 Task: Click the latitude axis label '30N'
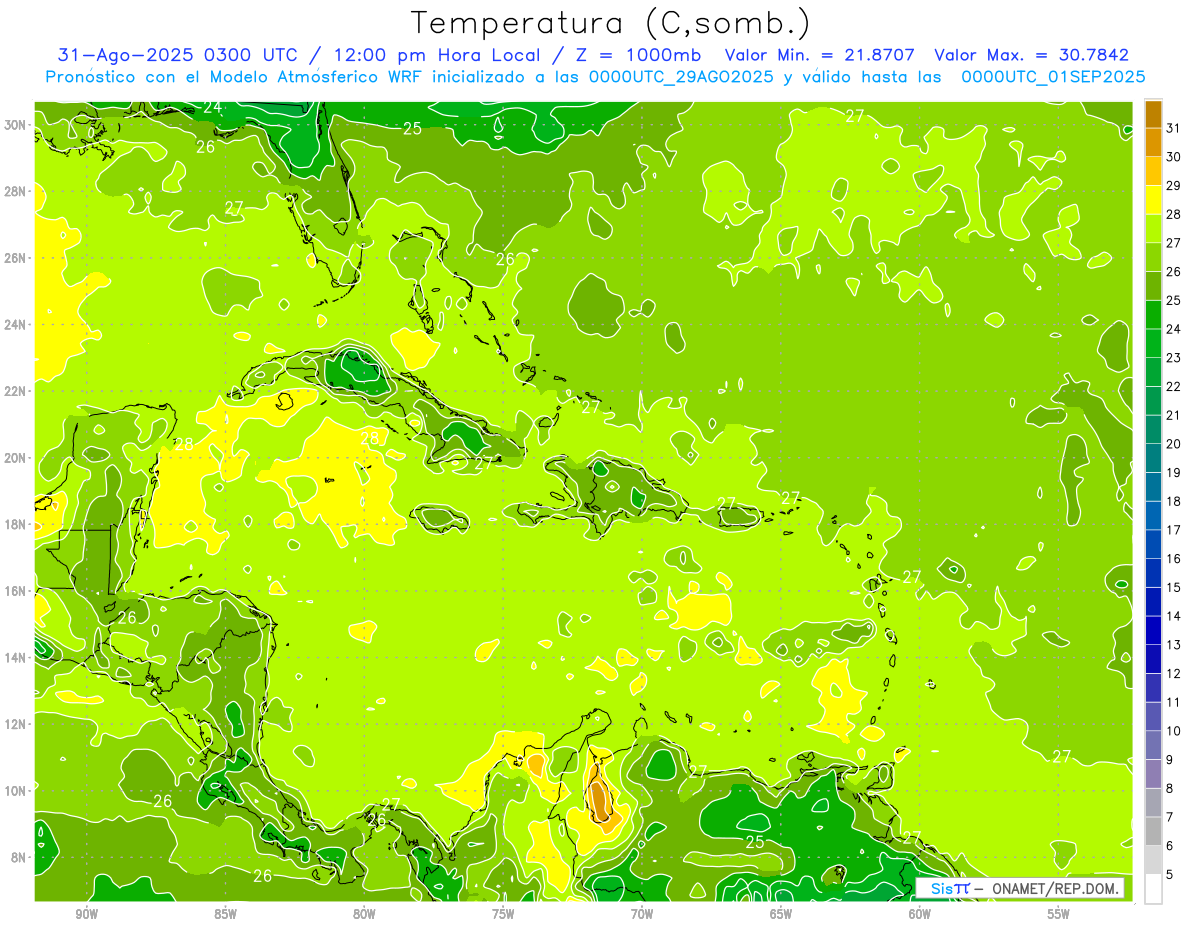coord(15,125)
